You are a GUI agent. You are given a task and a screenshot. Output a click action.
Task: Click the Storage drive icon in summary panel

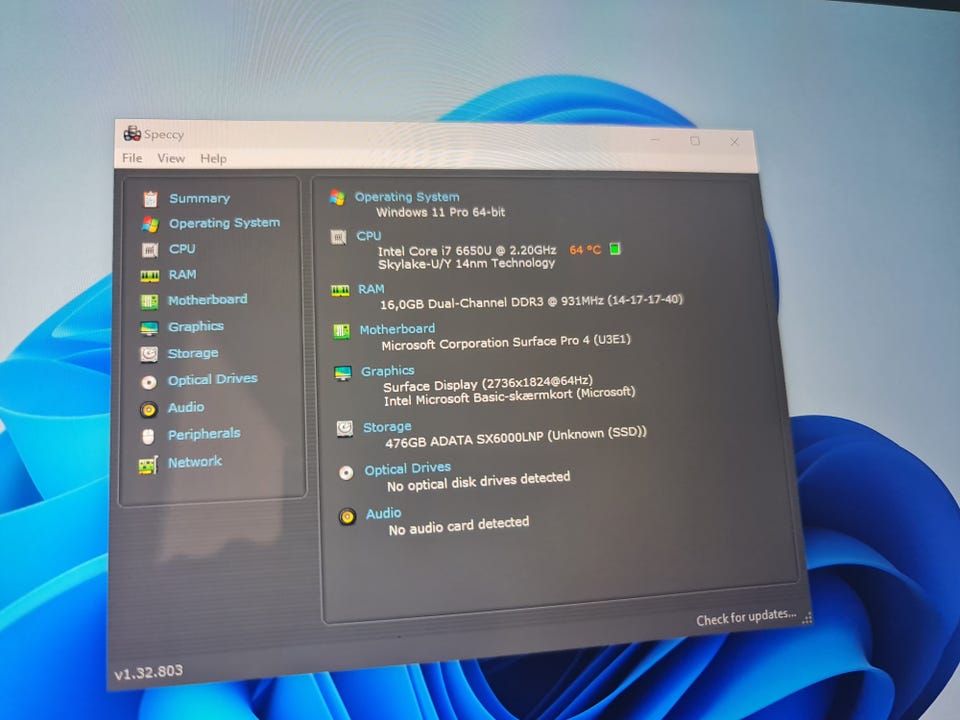tap(345, 429)
